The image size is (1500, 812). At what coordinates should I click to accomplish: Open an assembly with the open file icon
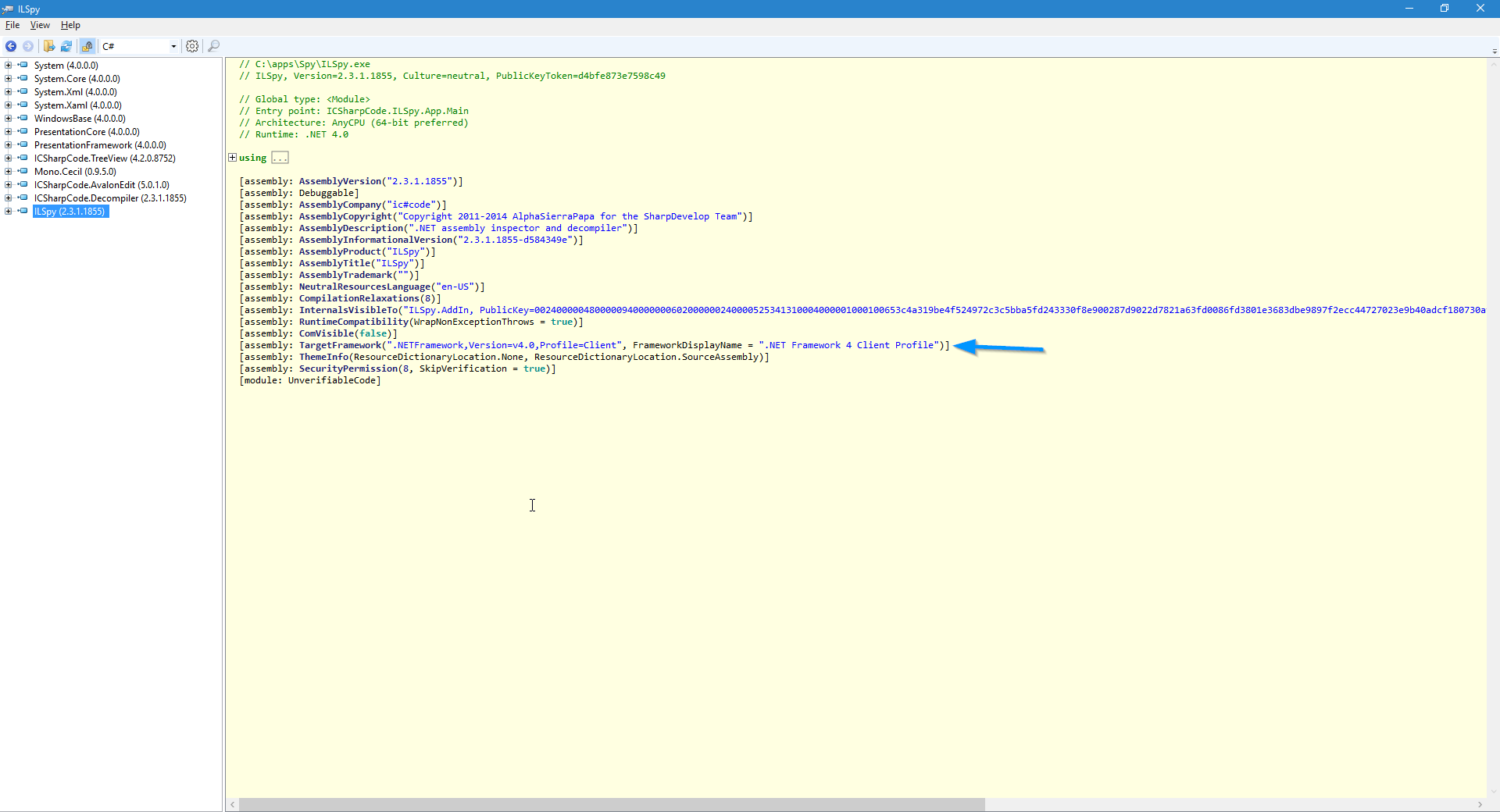[x=49, y=46]
